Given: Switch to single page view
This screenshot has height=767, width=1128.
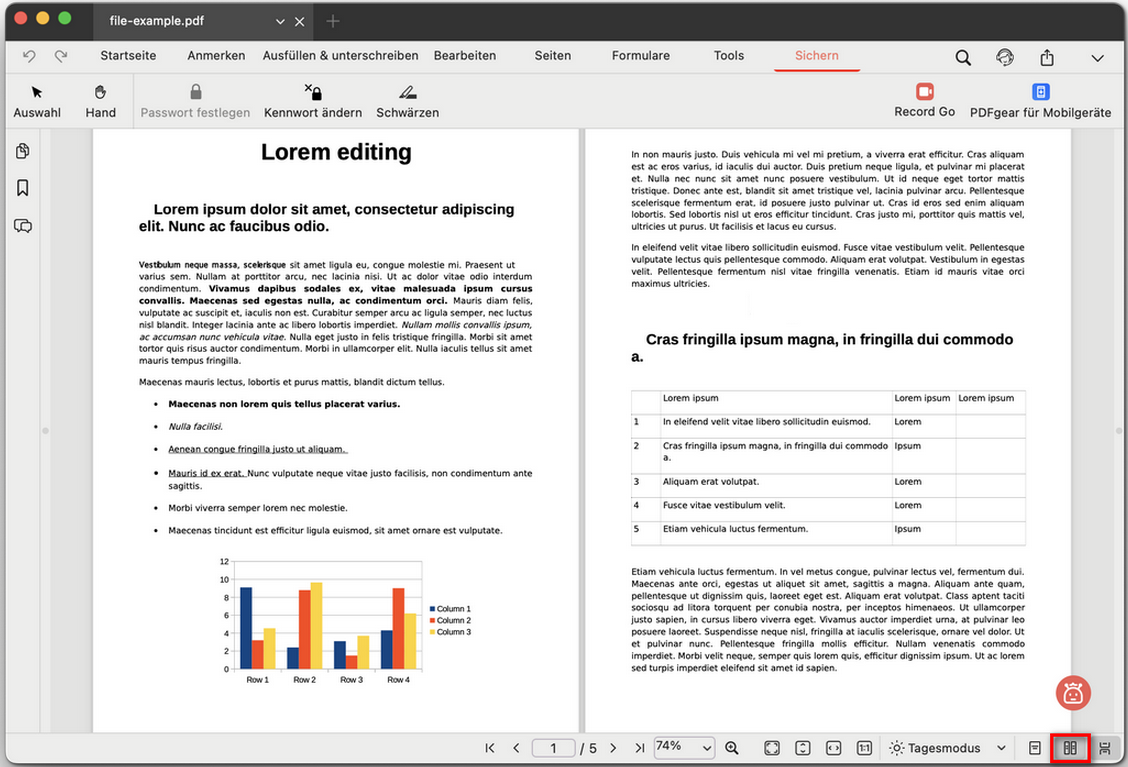Looking at the screenshot, I should 1035,748.
